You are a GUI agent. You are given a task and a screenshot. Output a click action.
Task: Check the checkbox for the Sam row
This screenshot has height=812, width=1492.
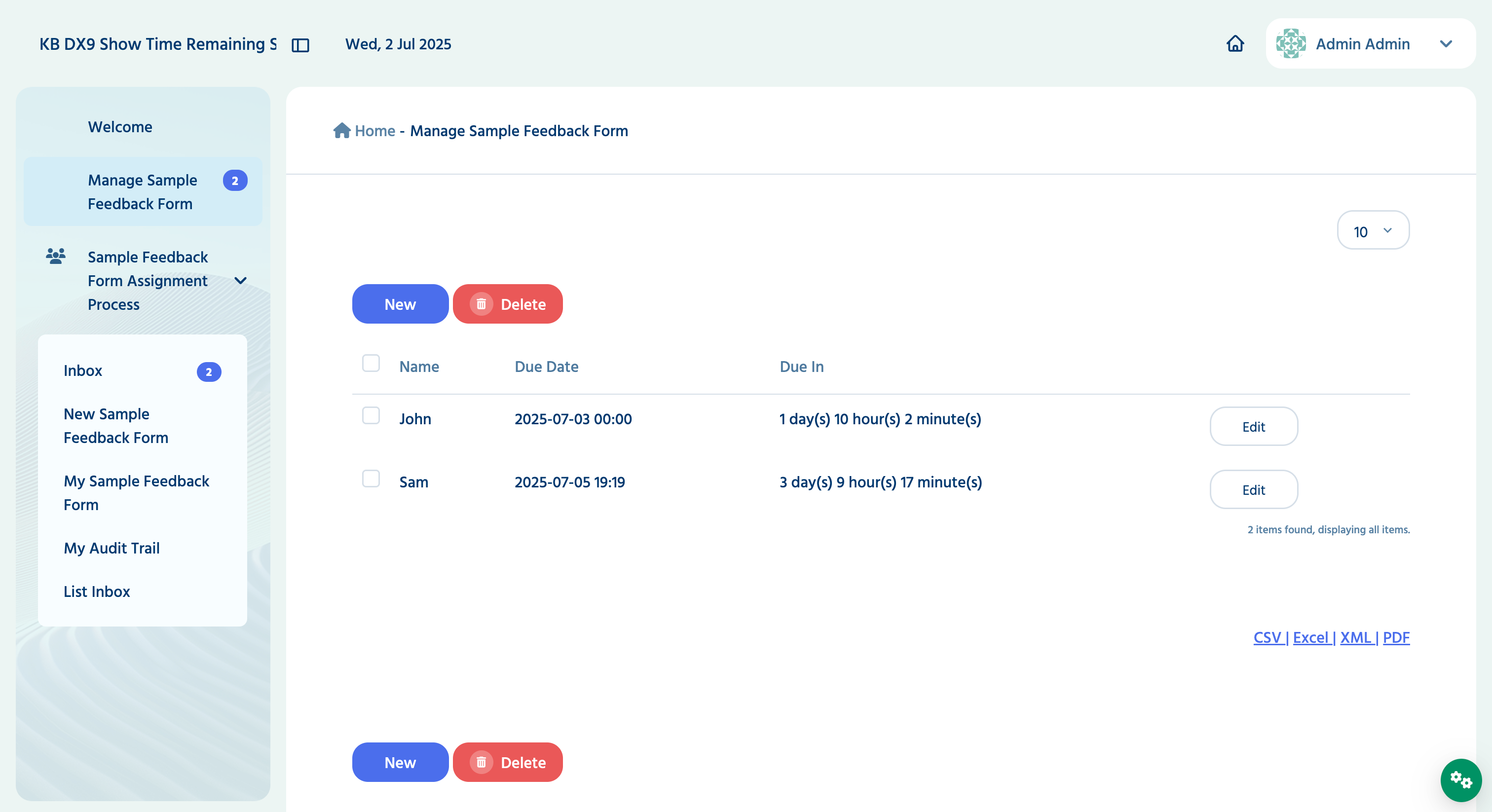pyautogui.click(x=371, y=479)
